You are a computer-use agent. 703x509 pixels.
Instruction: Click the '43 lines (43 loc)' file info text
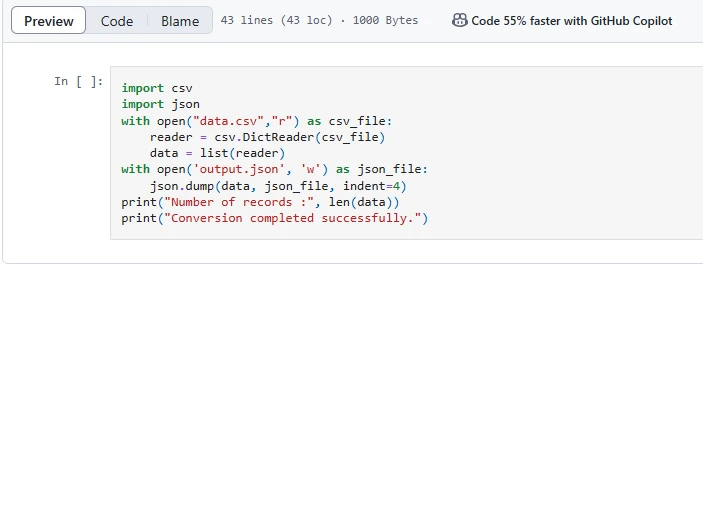pos(277,21)
